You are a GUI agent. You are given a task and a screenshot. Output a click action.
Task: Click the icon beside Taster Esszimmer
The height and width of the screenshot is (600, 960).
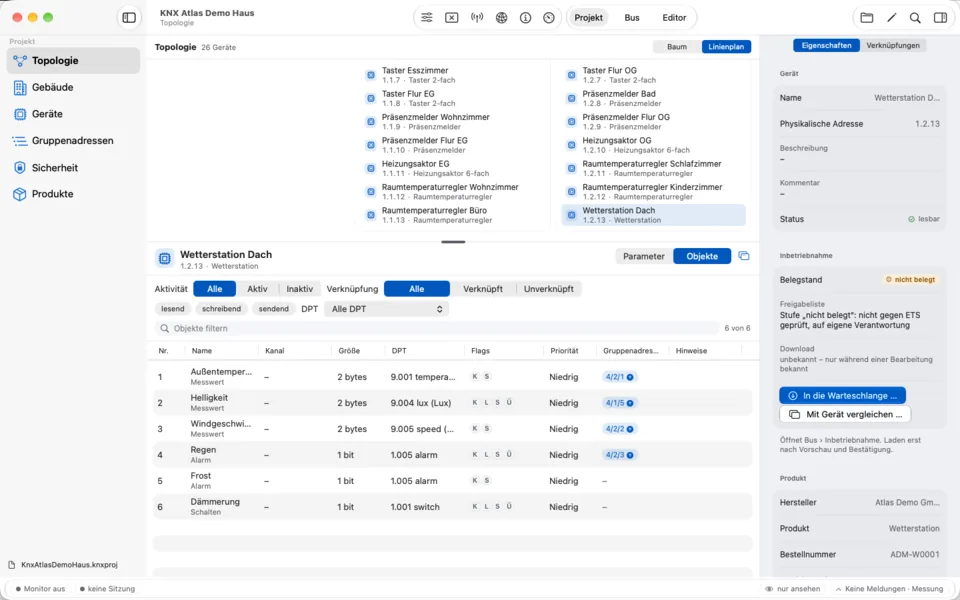(x=370, y=75)
